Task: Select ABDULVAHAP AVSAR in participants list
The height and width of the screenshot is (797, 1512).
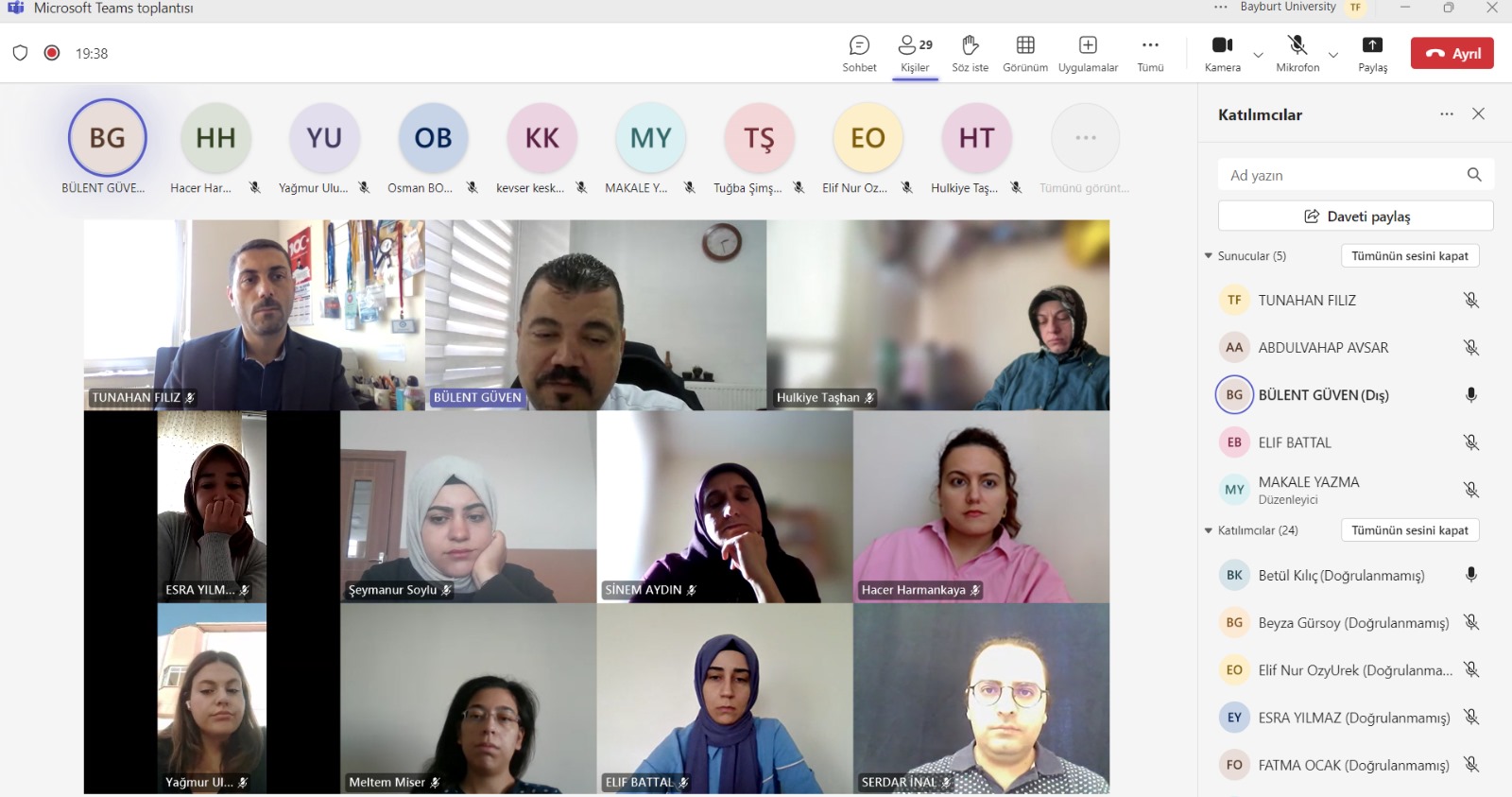Action: 1349,347
